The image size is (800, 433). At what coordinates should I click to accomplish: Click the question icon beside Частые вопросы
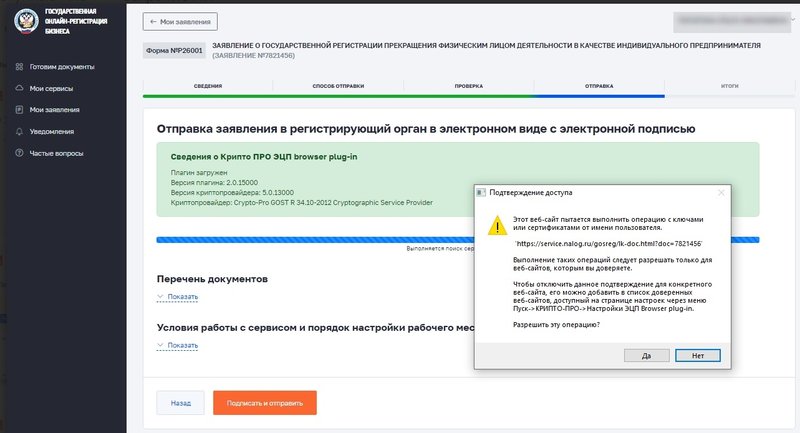pyautogui.click(x=19, y=153)
